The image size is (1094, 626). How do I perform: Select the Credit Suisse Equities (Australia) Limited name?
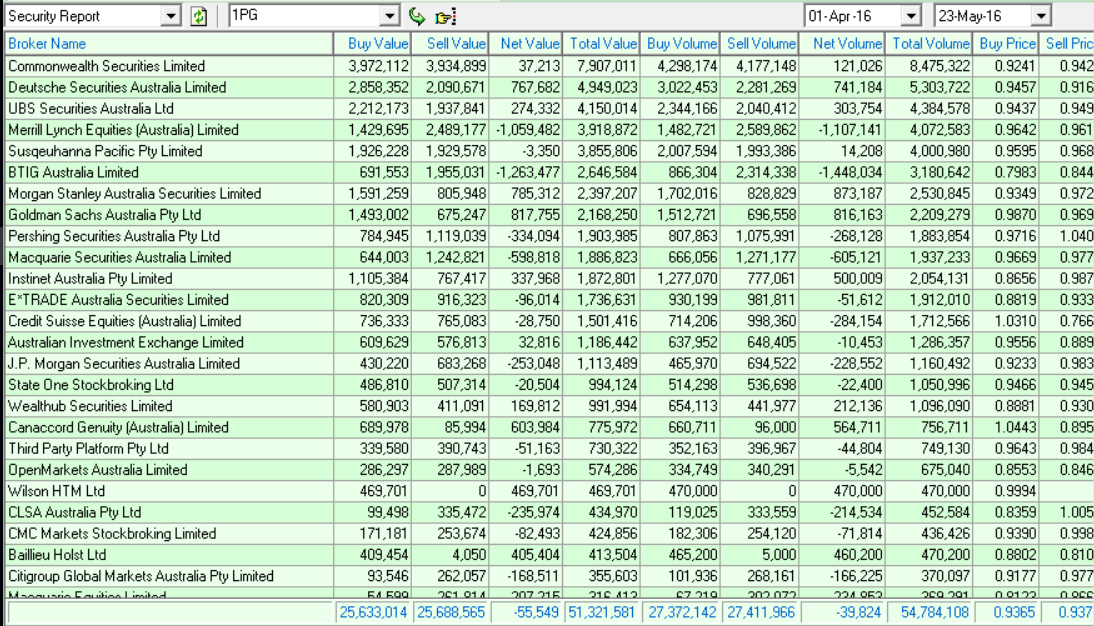[125, 322]
